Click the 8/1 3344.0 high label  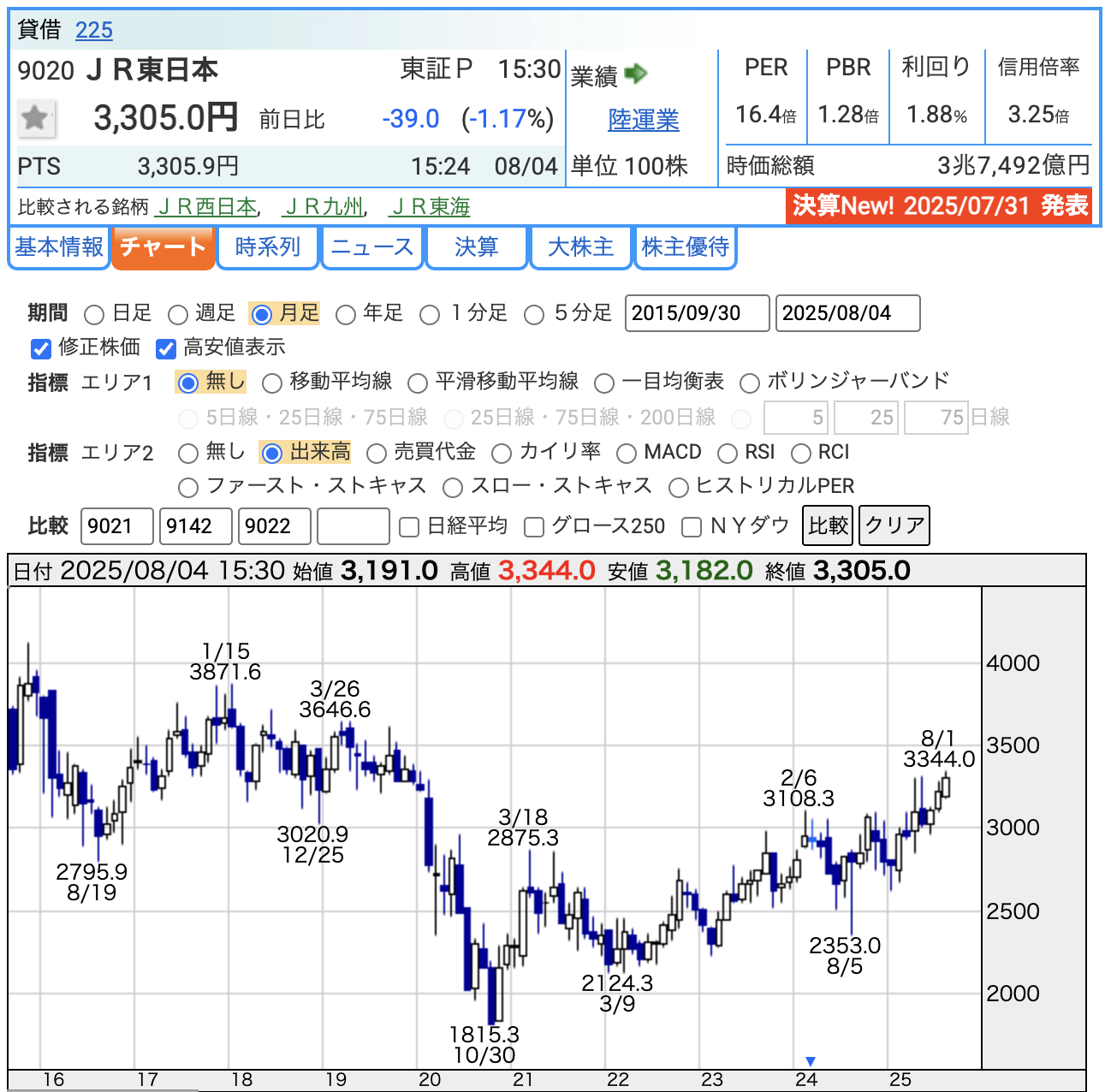coord(939,749)
